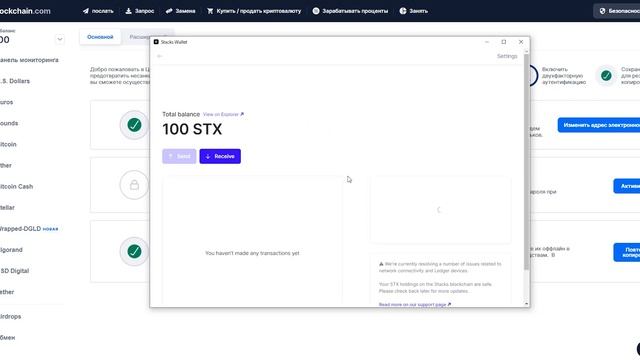Viewport: 640px width, 360px height.
Task: Open Купить / продать криптовалюту menu item
Action: [x=258, y=11]
